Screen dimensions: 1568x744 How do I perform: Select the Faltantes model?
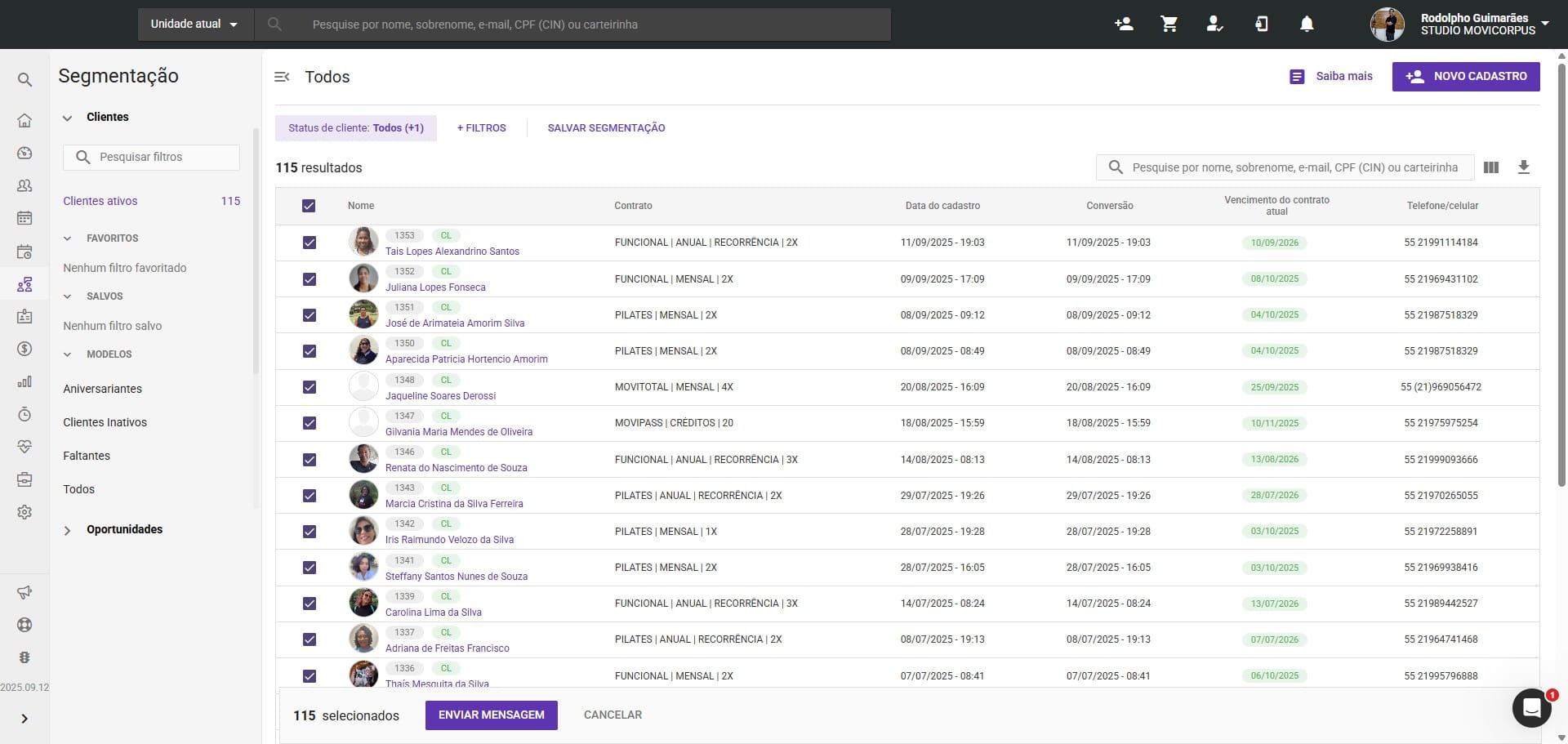(x=87, y=456)
